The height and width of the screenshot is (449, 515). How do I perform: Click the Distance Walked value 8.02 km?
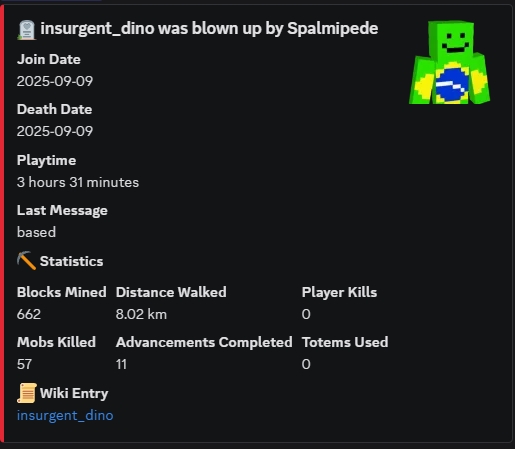pyautogui.click(x=141, y=314)
